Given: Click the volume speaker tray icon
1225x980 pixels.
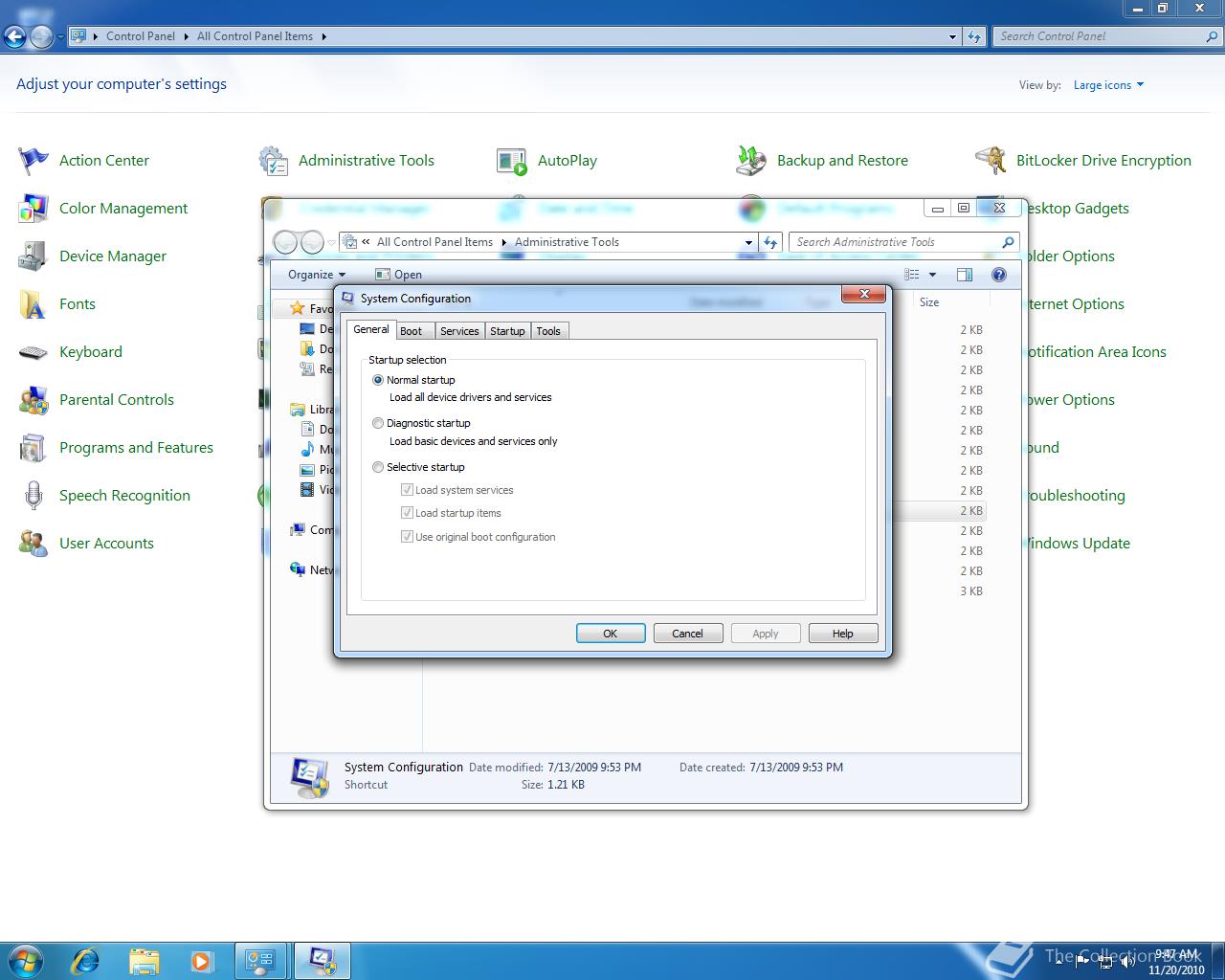Looking at the screenshot, I should pyautogui.click(x=1127, y=961).
